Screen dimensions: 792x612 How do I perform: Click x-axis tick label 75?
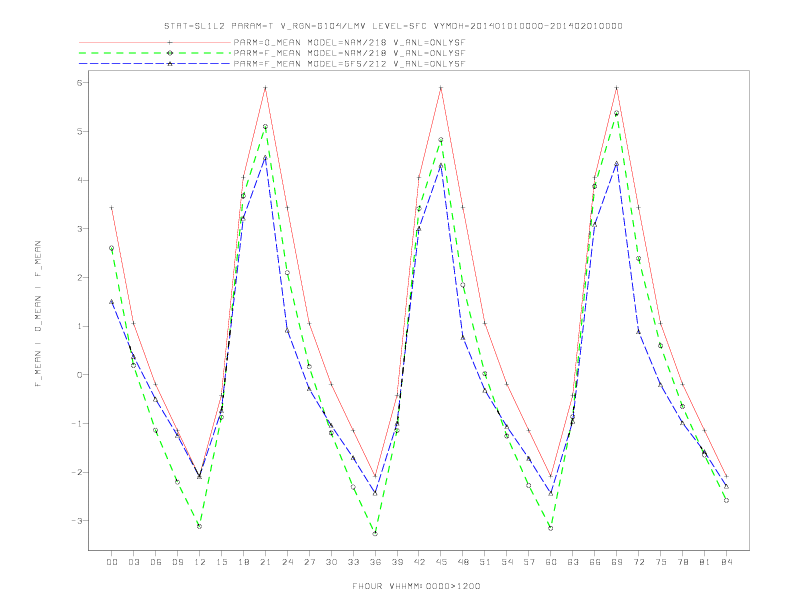pos(661,562)
